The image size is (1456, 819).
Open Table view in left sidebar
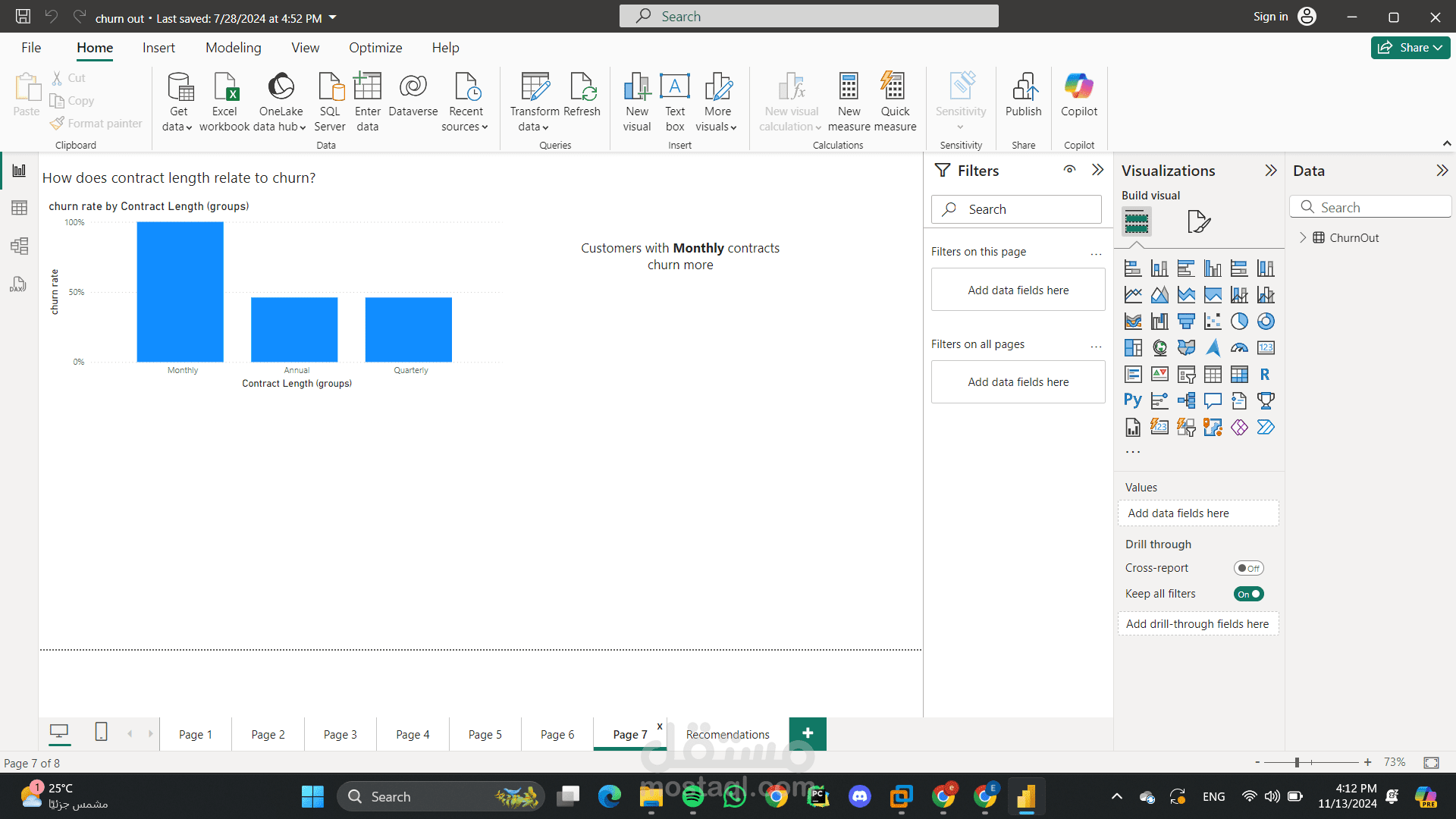click(x=19, y=208)
